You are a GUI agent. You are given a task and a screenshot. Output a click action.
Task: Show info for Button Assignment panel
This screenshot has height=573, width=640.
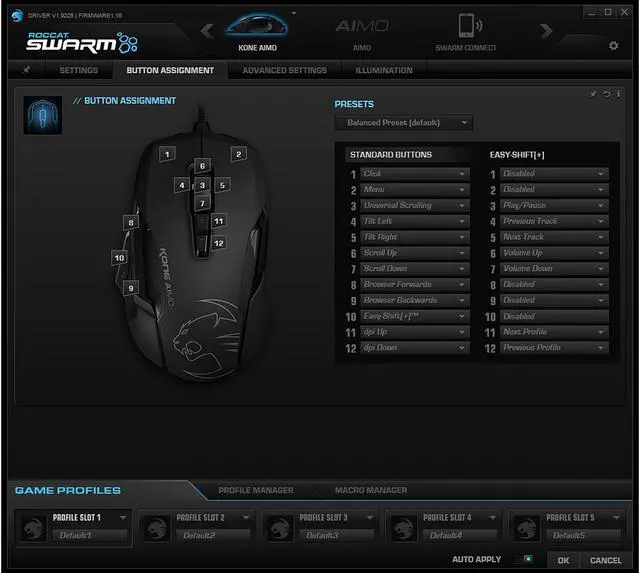tap(619, 94)
